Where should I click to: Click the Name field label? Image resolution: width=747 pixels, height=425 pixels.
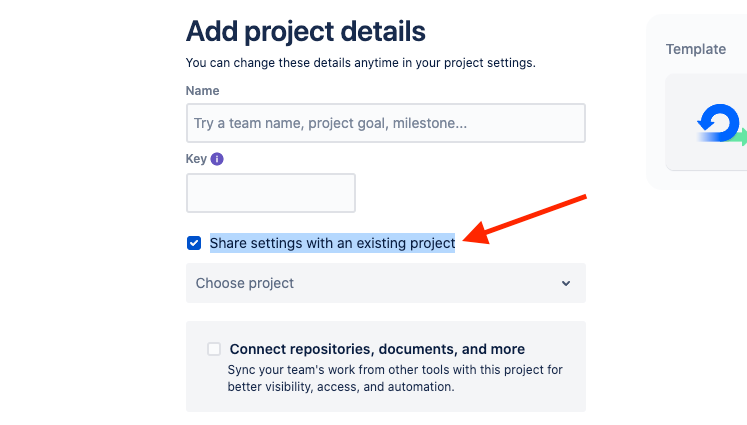pos(202,91)
